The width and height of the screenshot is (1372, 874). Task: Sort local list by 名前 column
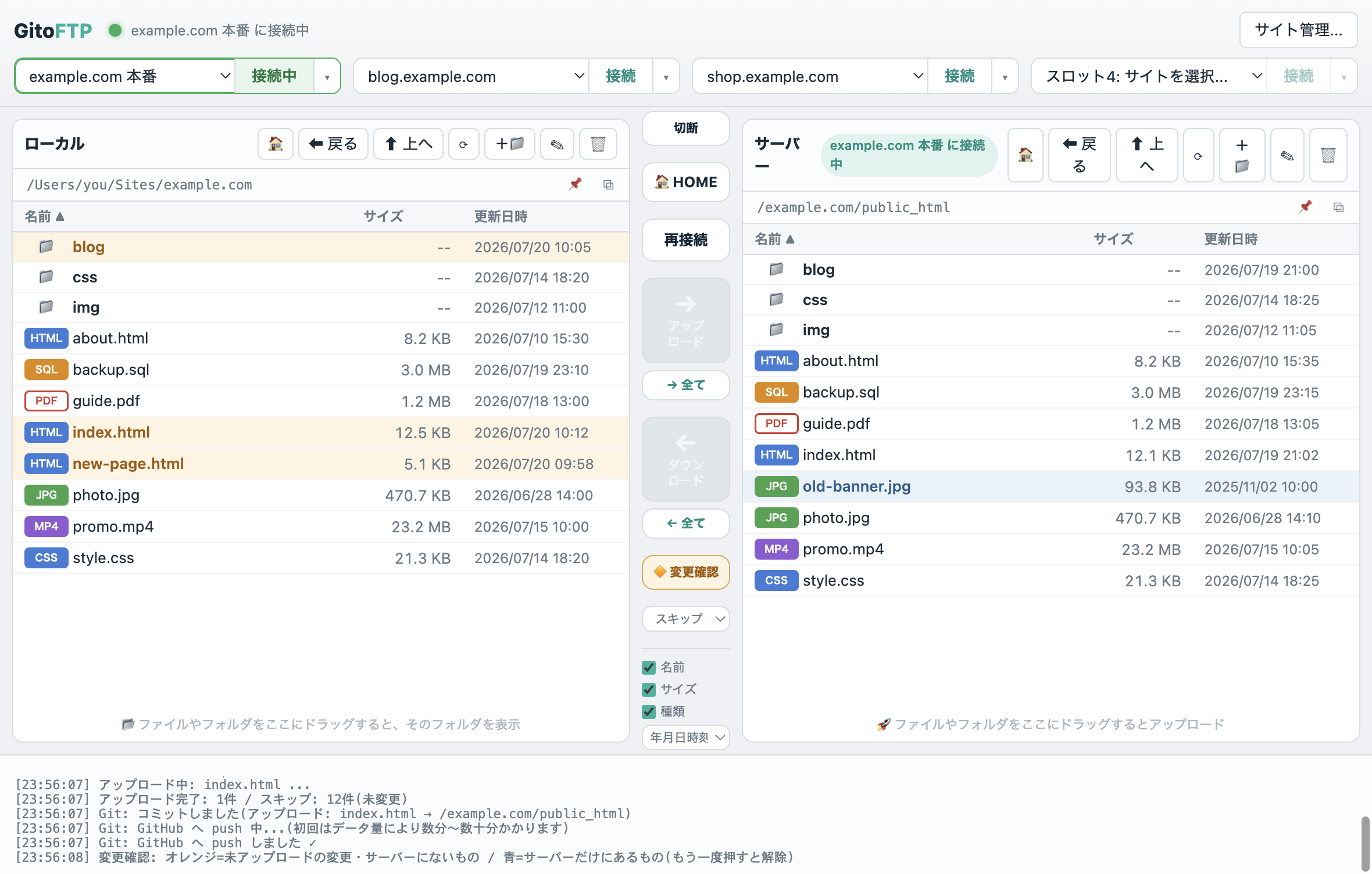click(44, 217)
